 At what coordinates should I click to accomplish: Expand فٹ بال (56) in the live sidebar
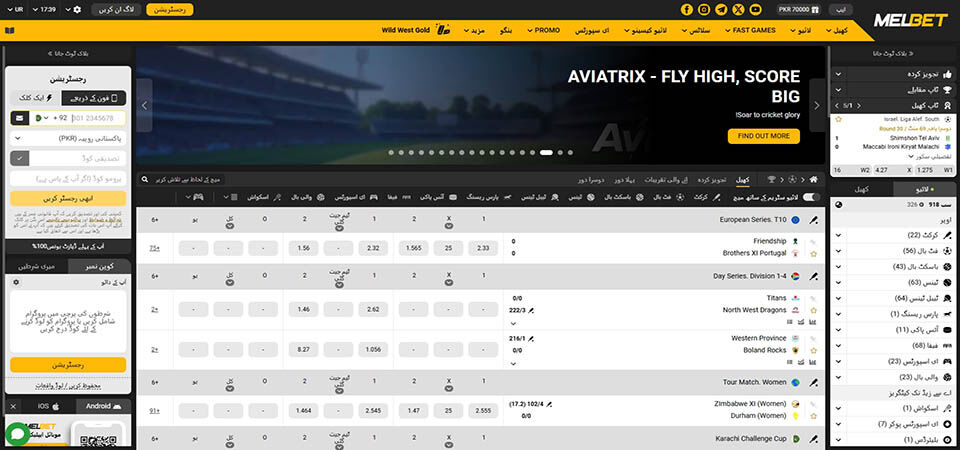tap(838, 251)
